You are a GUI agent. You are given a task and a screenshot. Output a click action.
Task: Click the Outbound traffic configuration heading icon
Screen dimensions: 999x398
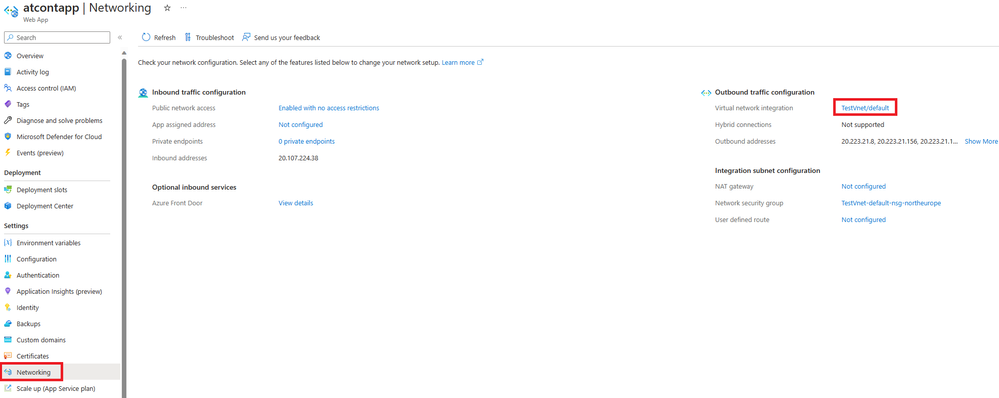(706, 92)
